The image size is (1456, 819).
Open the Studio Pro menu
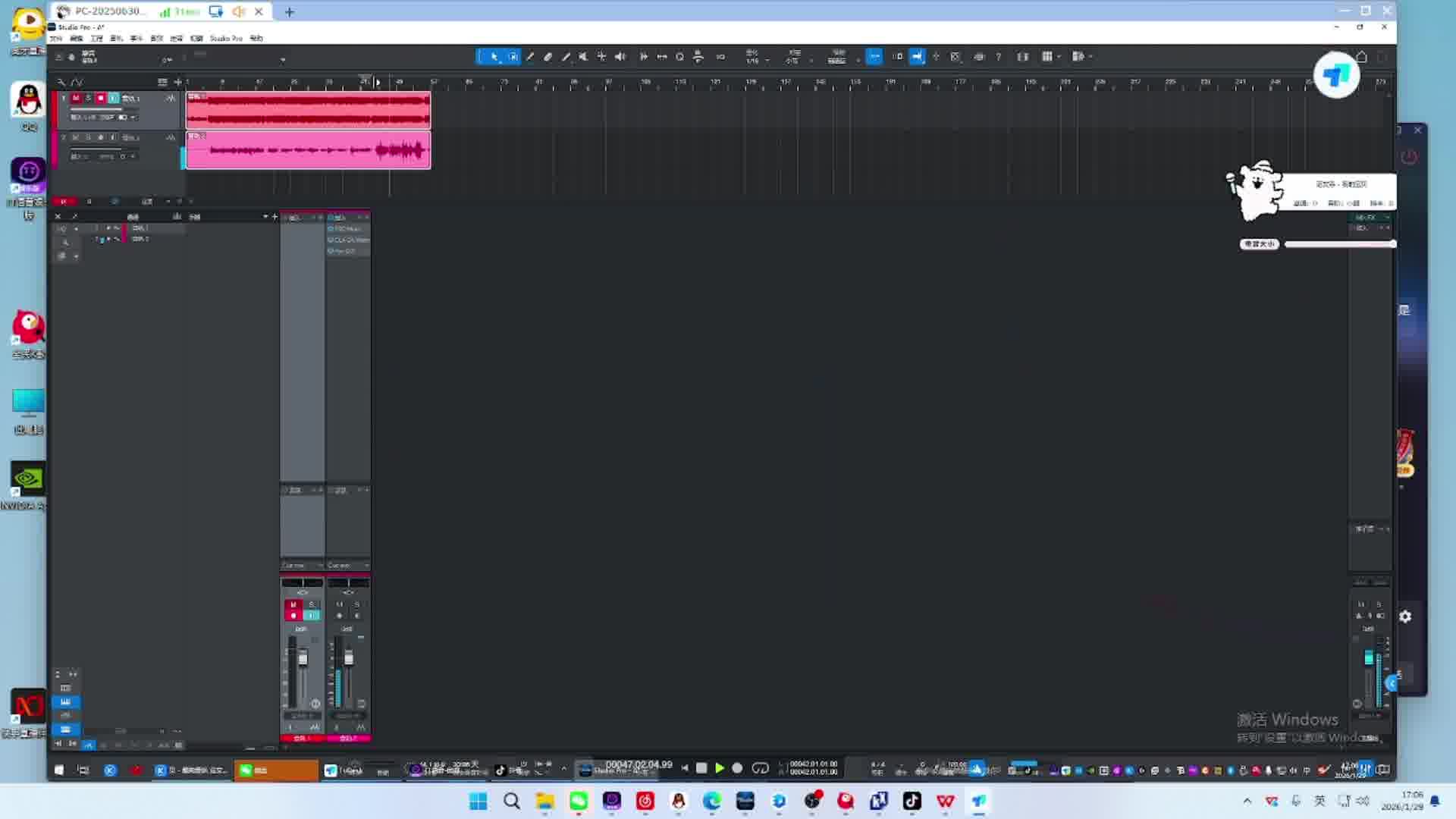(226, 38)
